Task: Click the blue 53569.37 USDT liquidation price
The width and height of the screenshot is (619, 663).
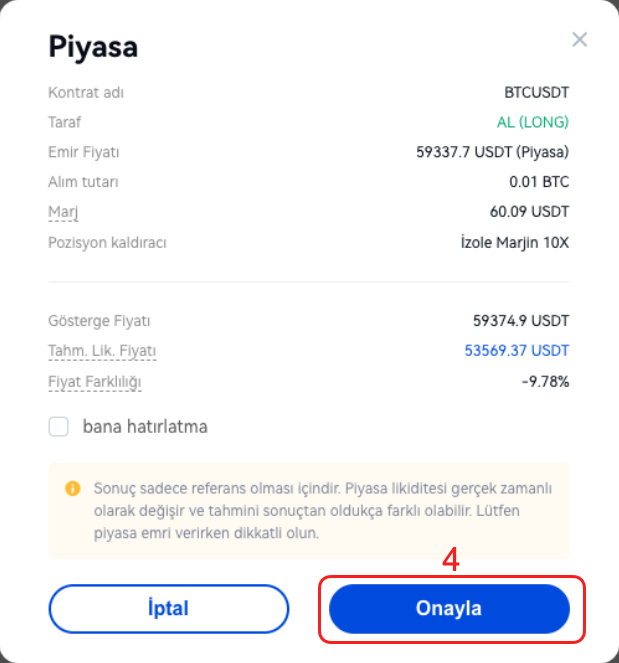Action: [517, 351]
